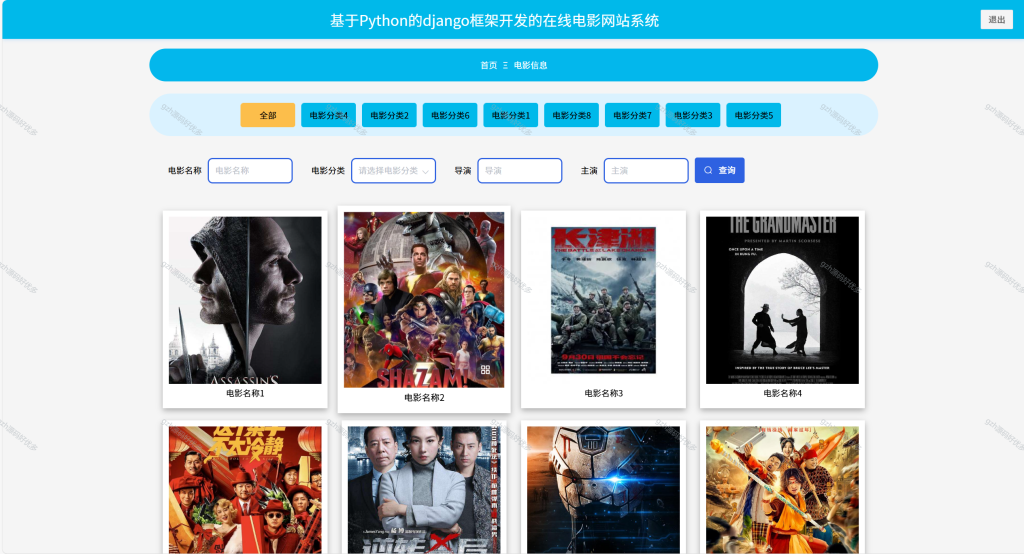Click the 电影名称2 title link
1024x554 pixels.
424,397
